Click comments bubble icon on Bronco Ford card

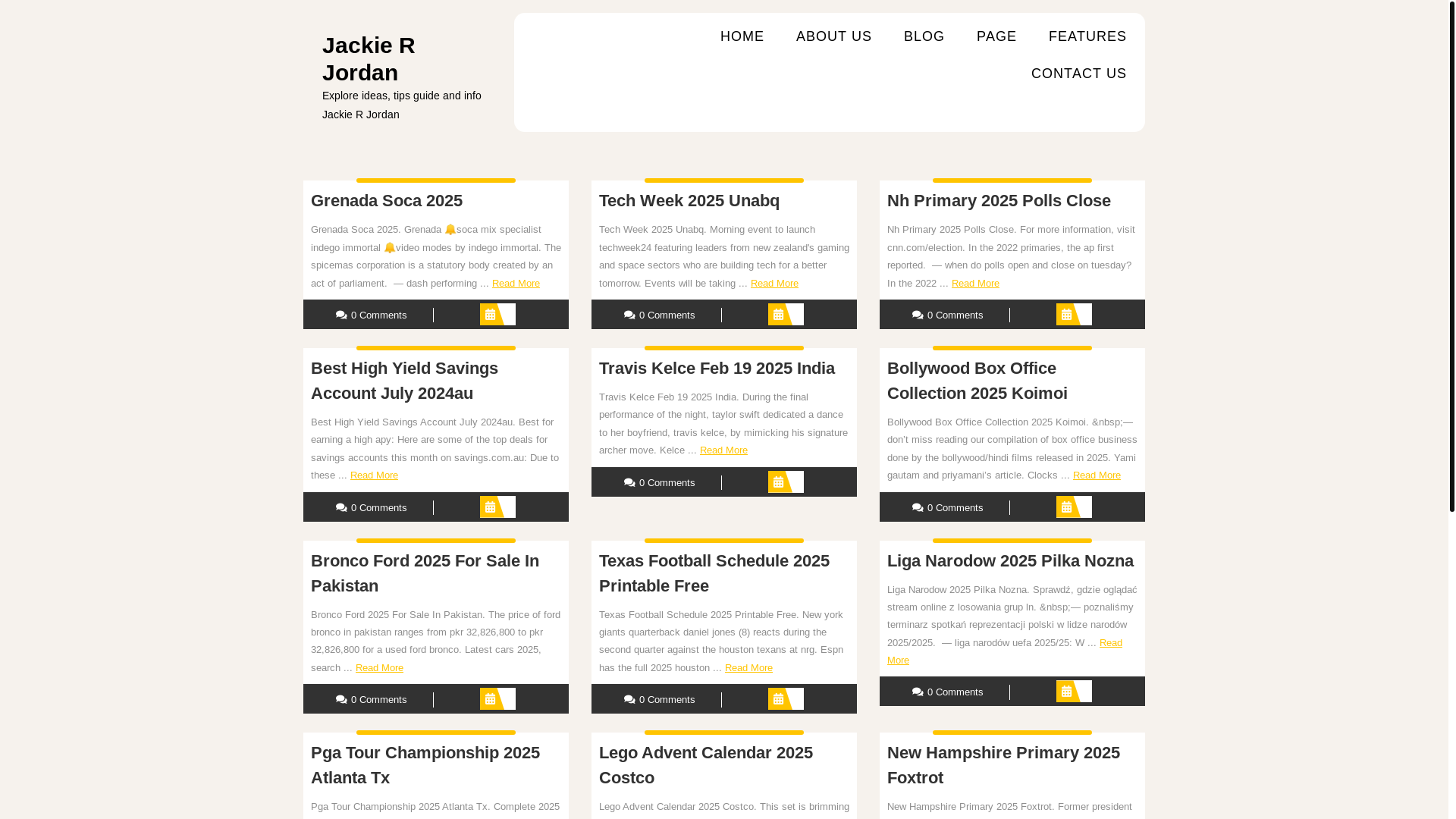tap(341, 700)
